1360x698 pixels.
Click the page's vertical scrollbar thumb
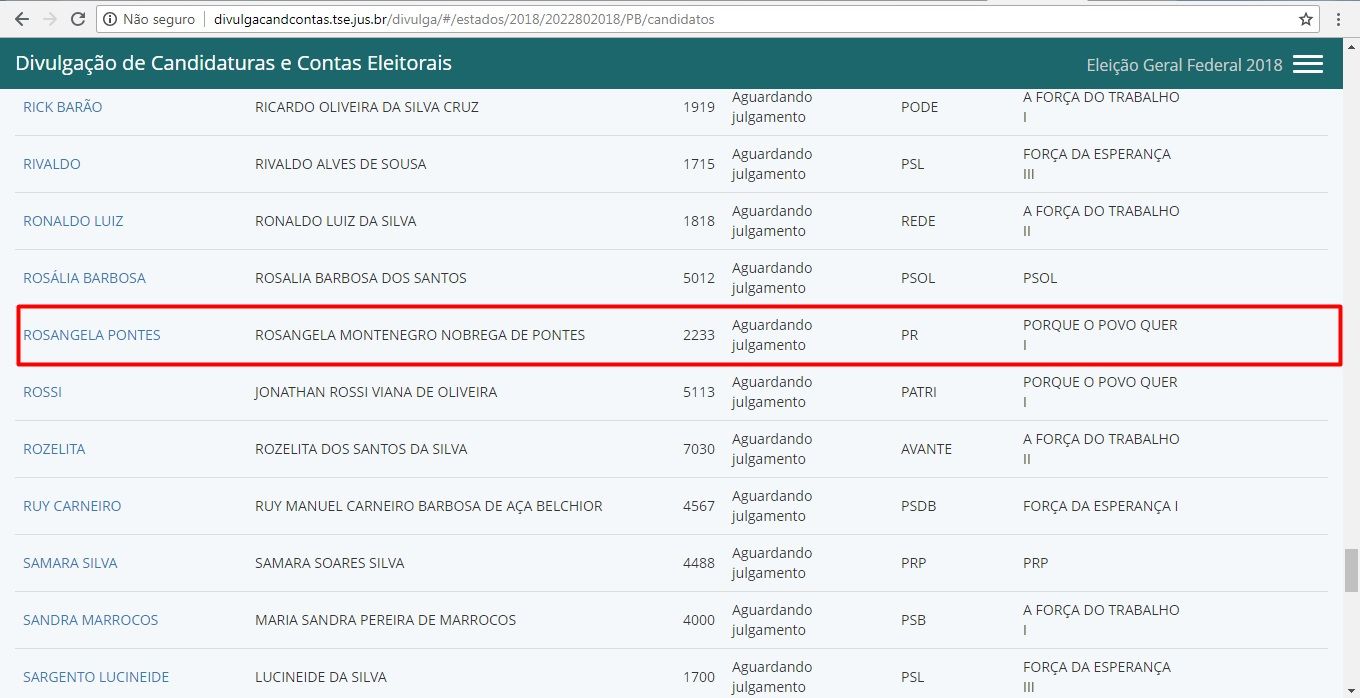[x=1351, y=570]
